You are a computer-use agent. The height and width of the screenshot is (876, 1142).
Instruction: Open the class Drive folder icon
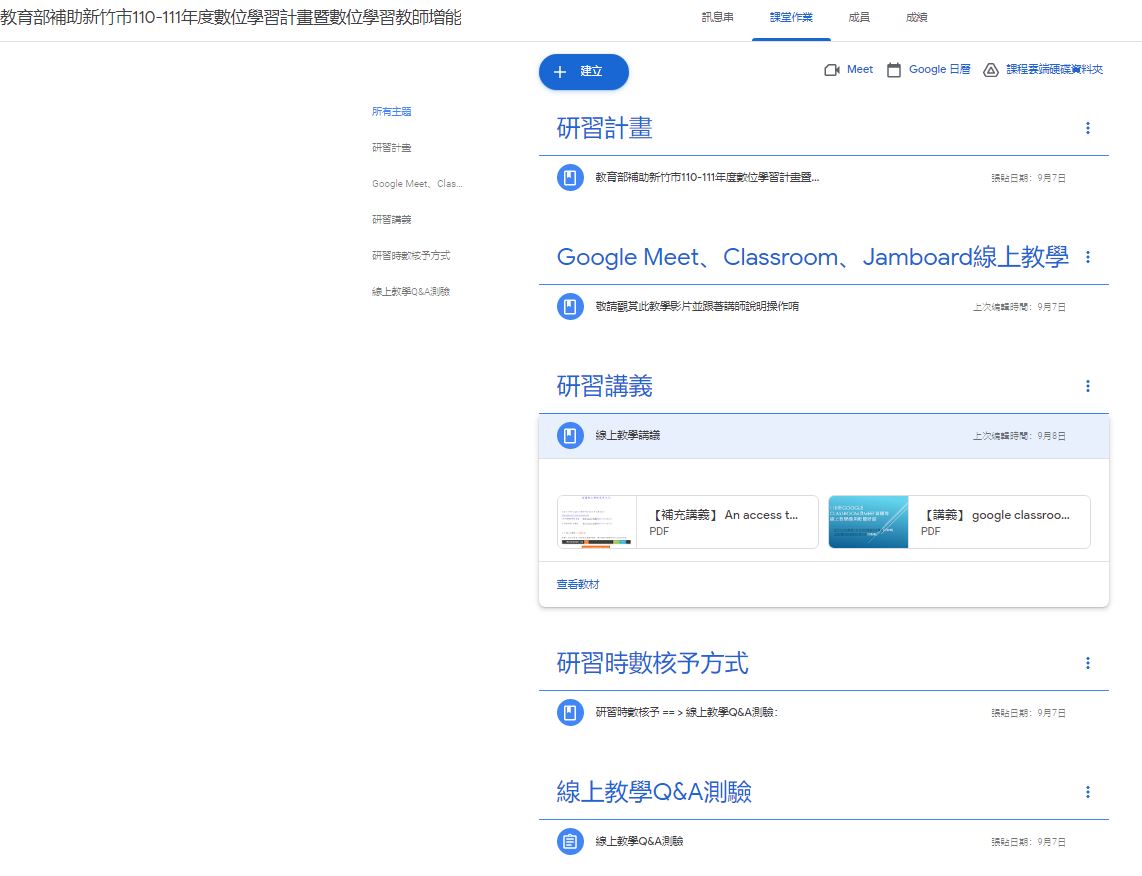(x=991, y=70)
